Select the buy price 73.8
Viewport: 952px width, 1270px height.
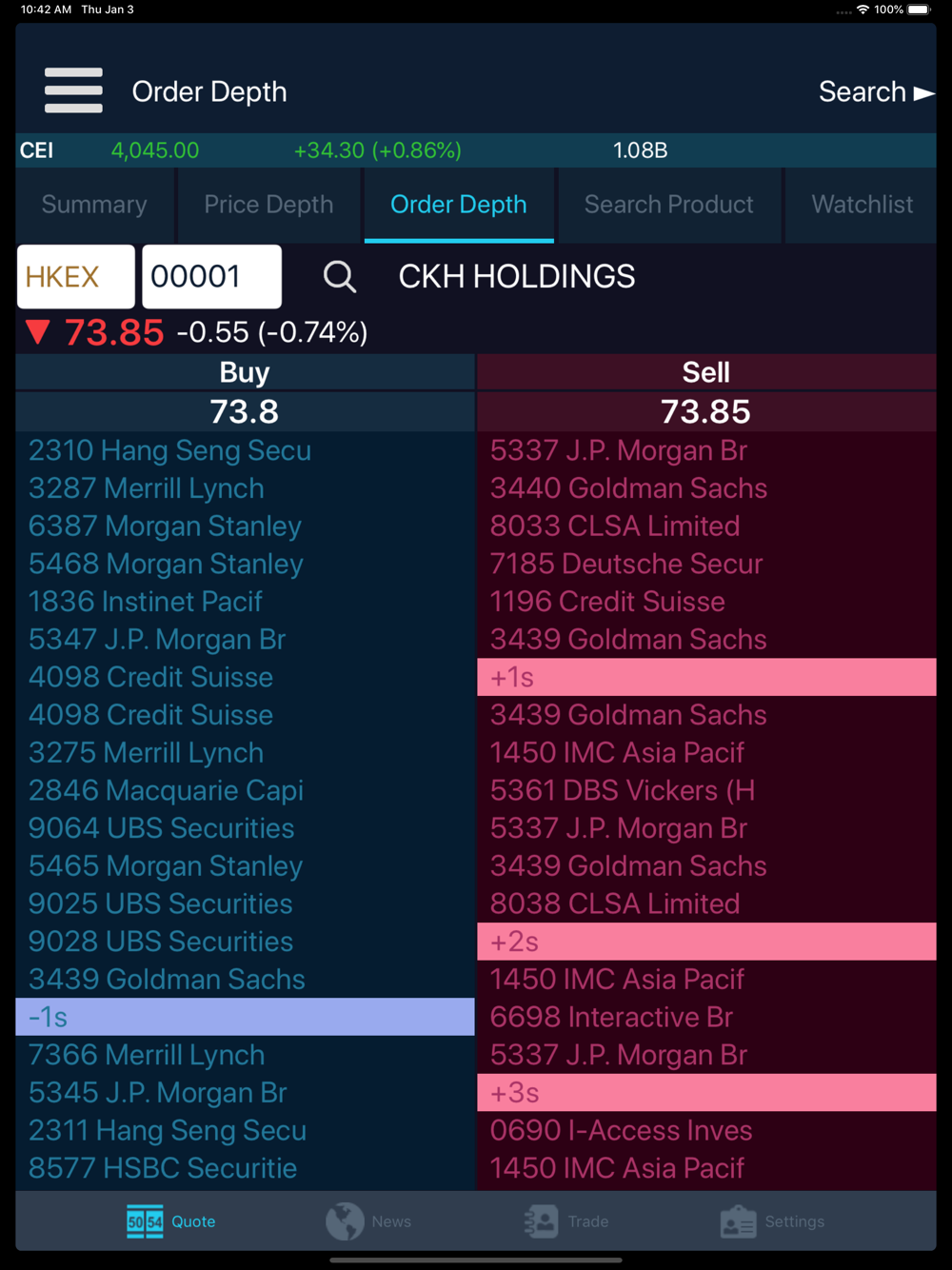245,411
